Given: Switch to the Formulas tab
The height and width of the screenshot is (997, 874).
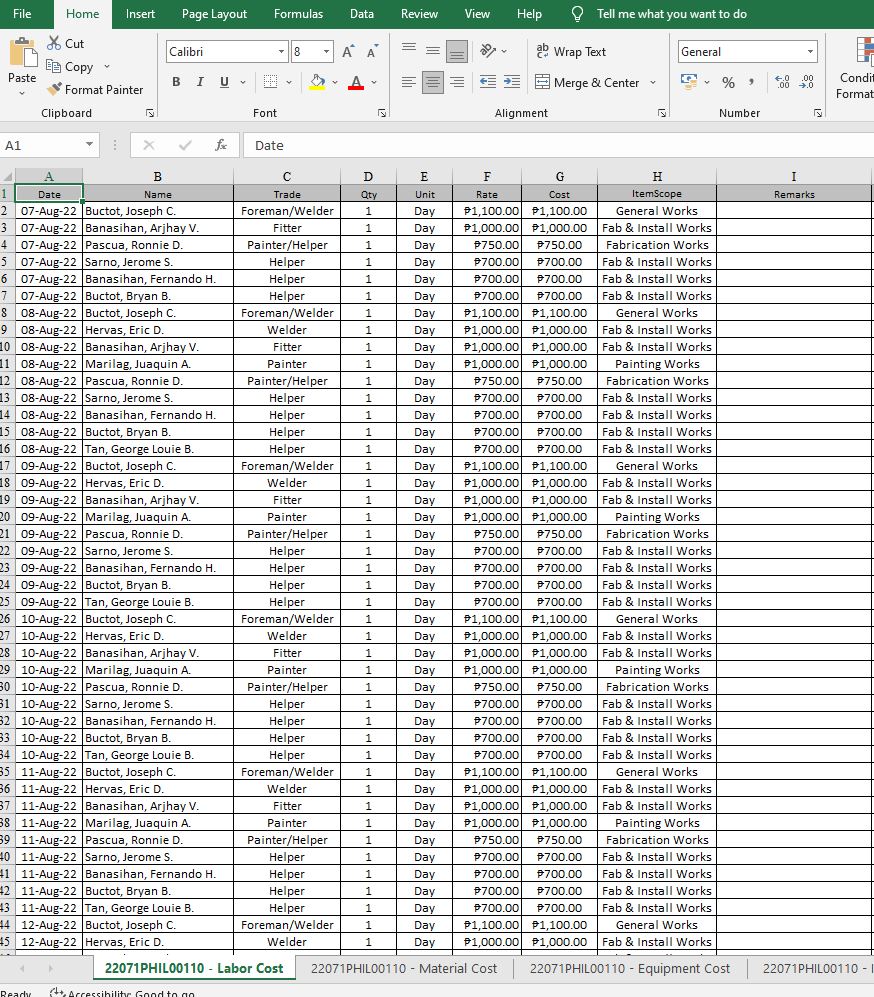Looking at the screenshot, I should point(298,14).
